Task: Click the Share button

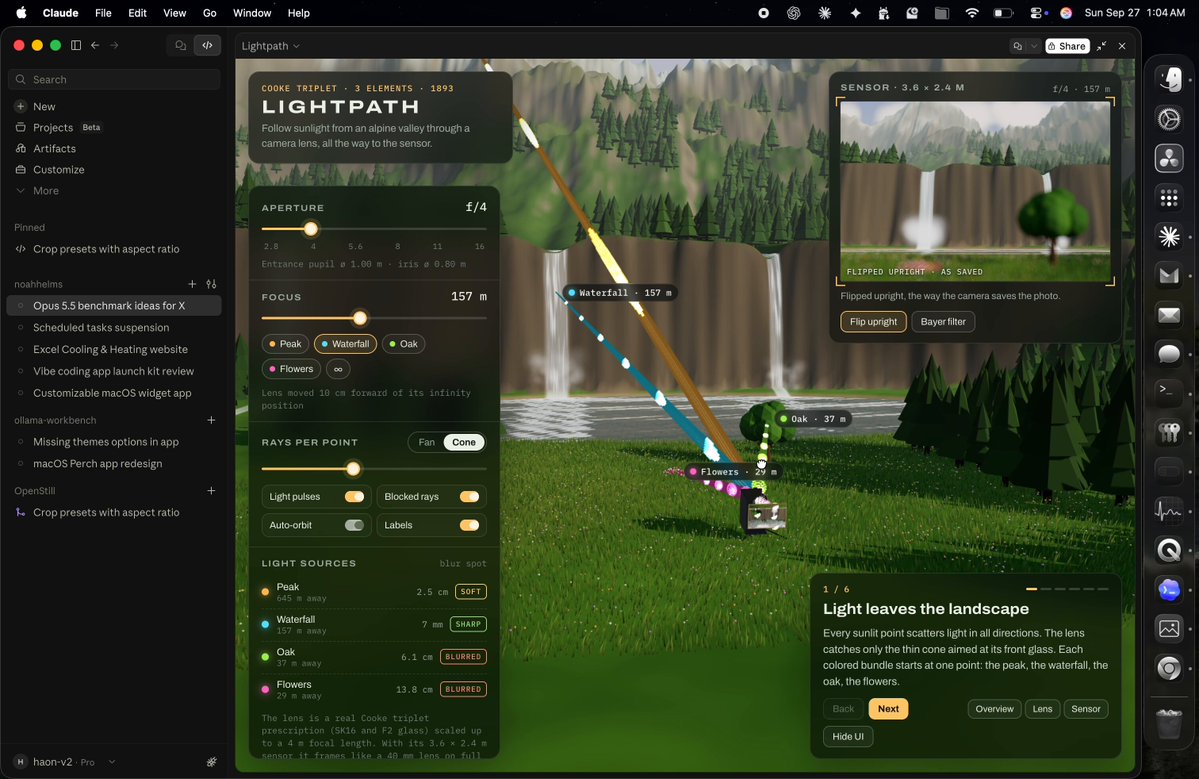Action: coord(1067,46)
